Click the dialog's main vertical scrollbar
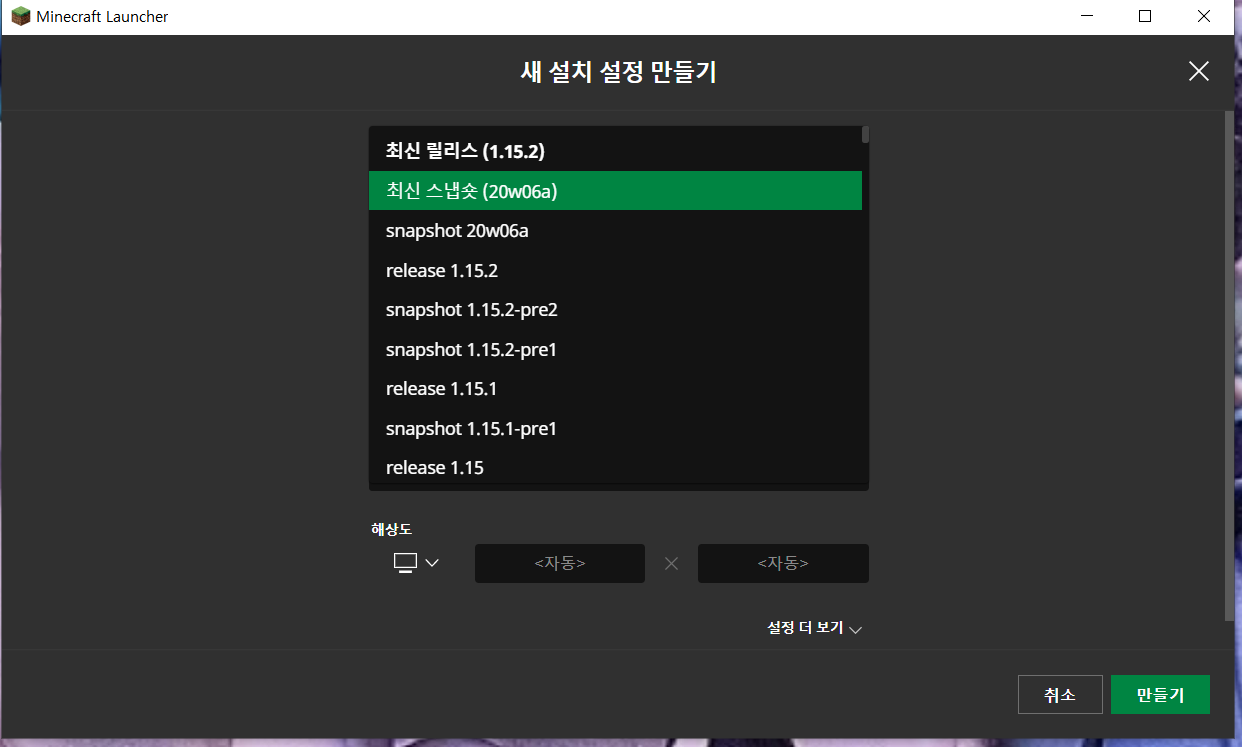 pyautogui.click(x=1229, y=365)
